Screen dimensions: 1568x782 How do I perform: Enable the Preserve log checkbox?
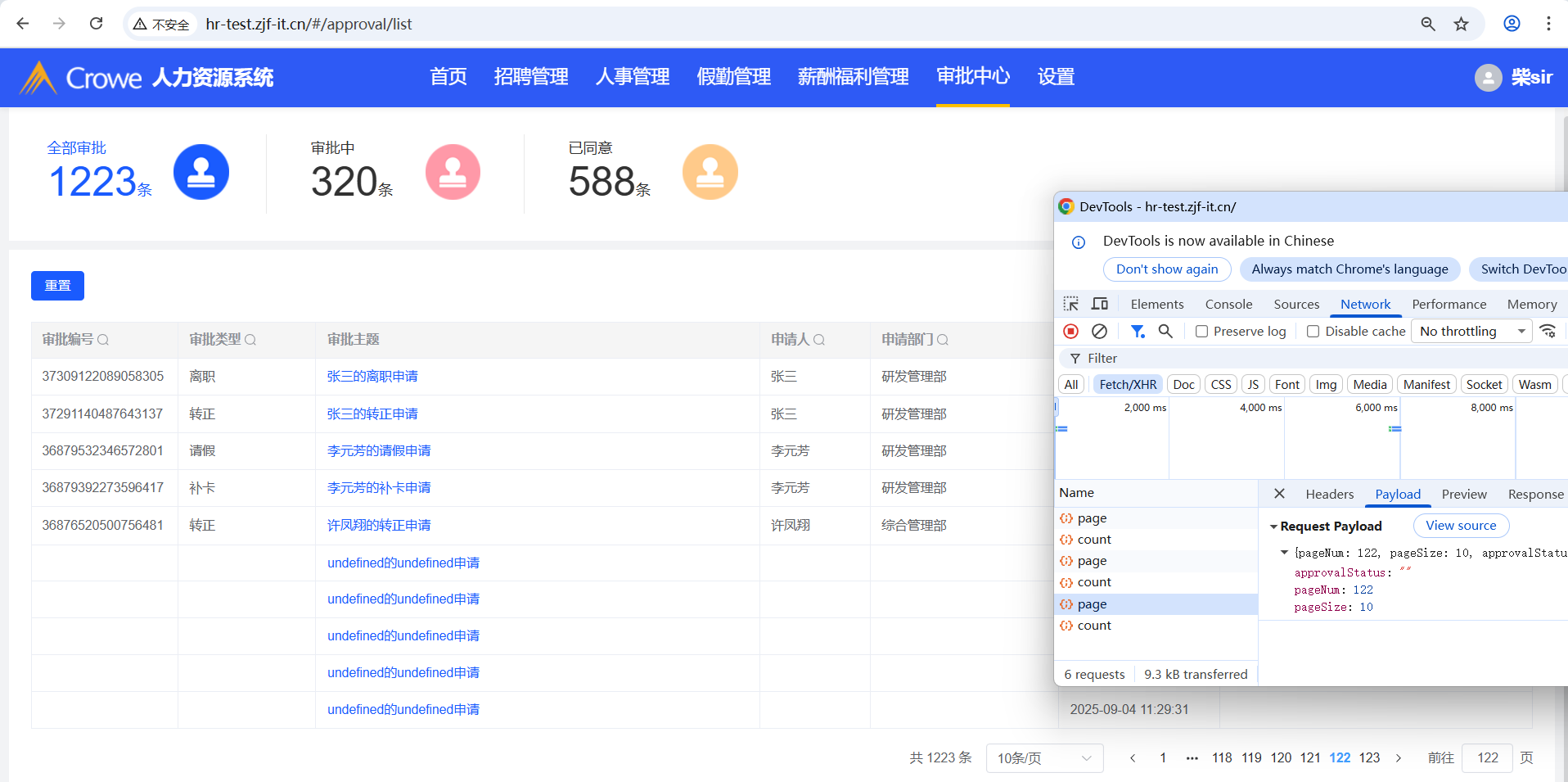point(1201,331)
